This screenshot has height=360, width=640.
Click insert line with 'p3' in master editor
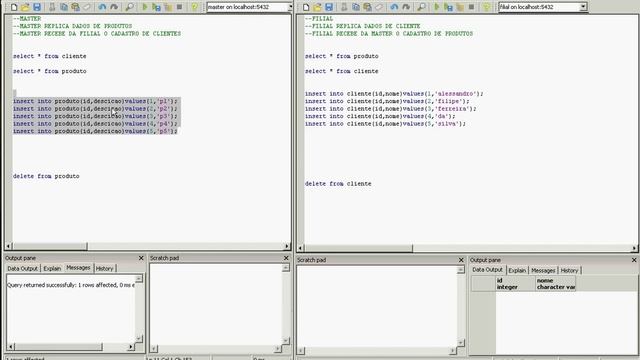tap(96, 116)
